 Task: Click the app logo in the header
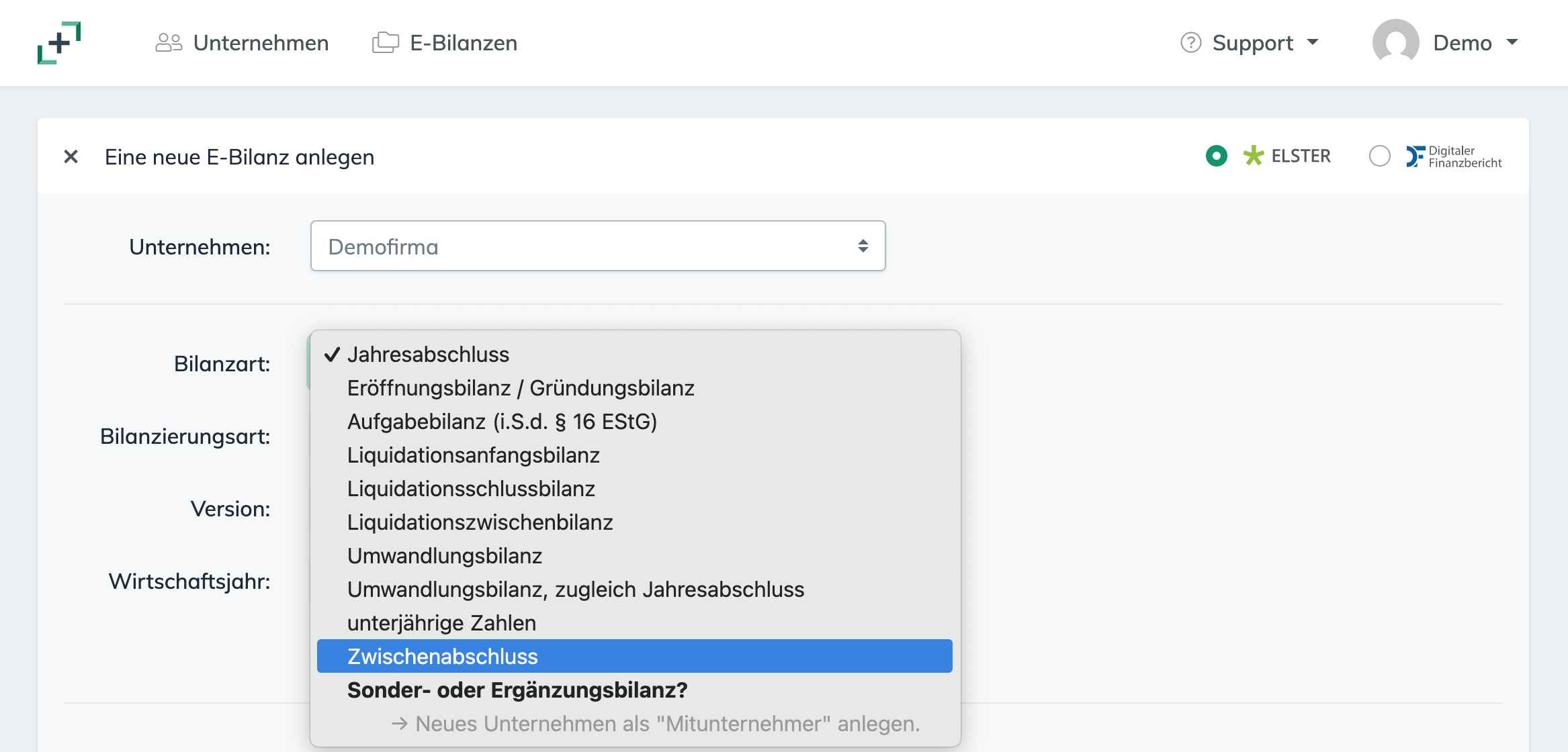tap(59, 43)
